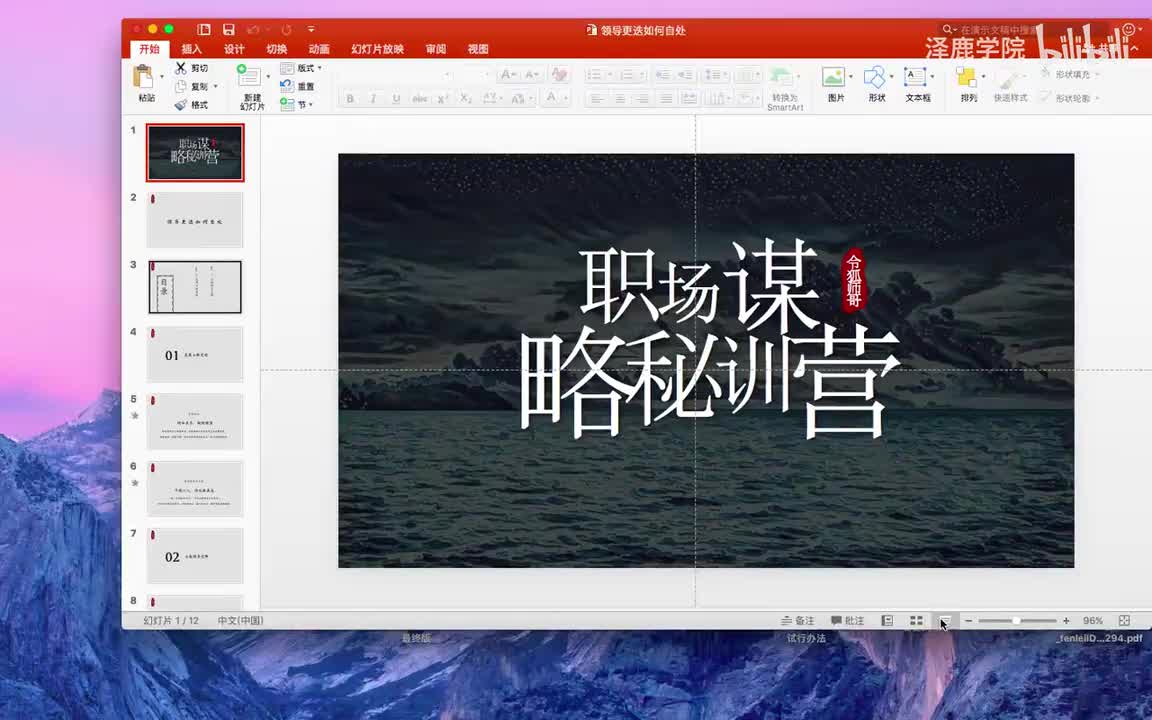1152x720 pixels.
Task: Toggle the Comments (批注) pane
Action: pyautogui.click(x=847, y=621)
